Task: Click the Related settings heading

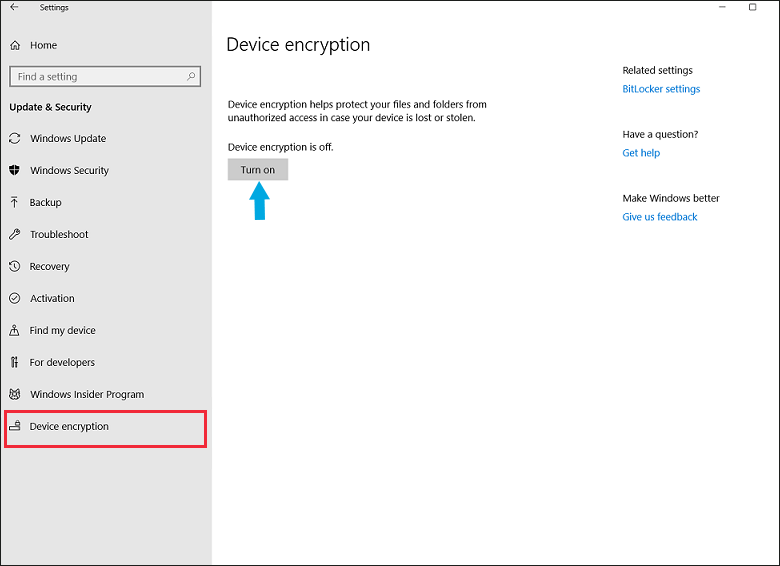Action: (657, 70)
